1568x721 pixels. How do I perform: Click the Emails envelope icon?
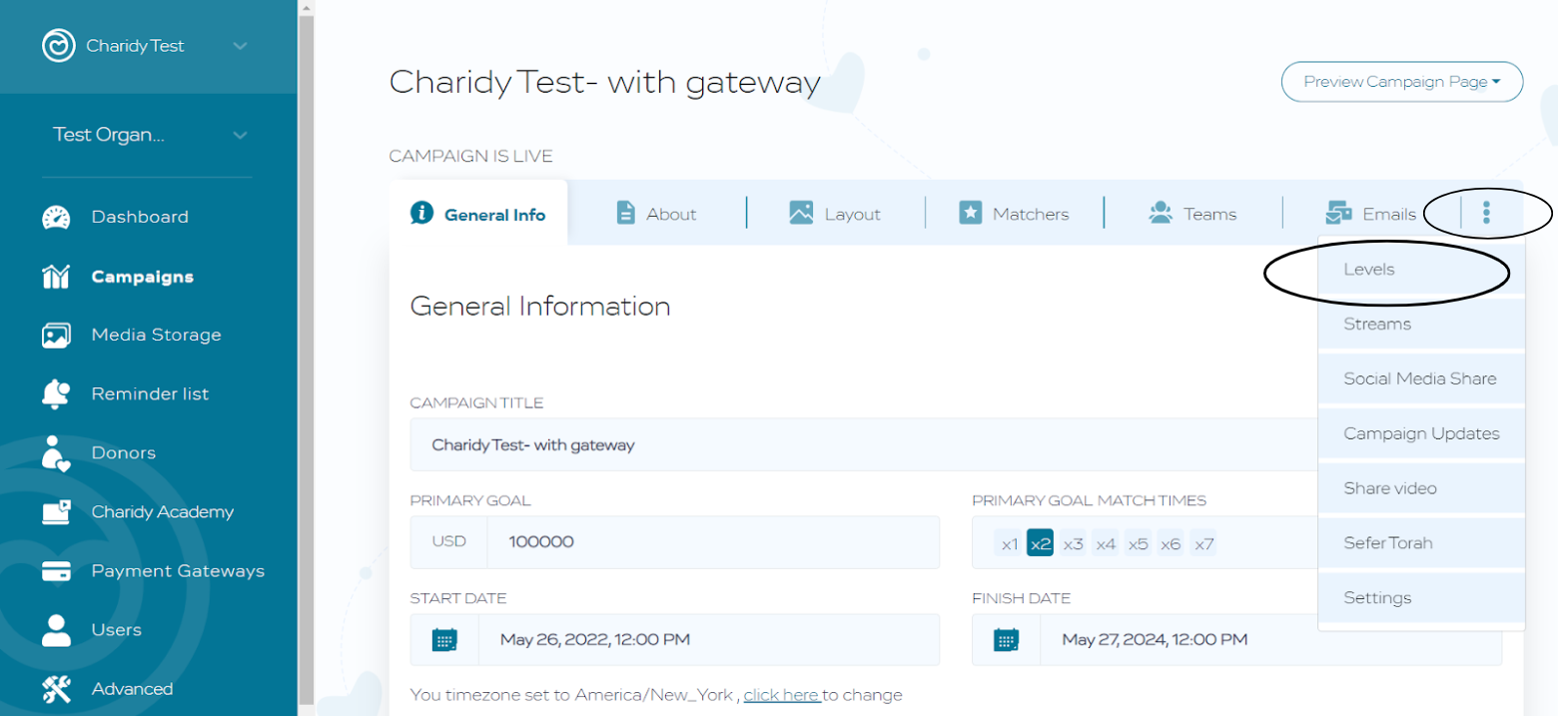pos(1338,213)
